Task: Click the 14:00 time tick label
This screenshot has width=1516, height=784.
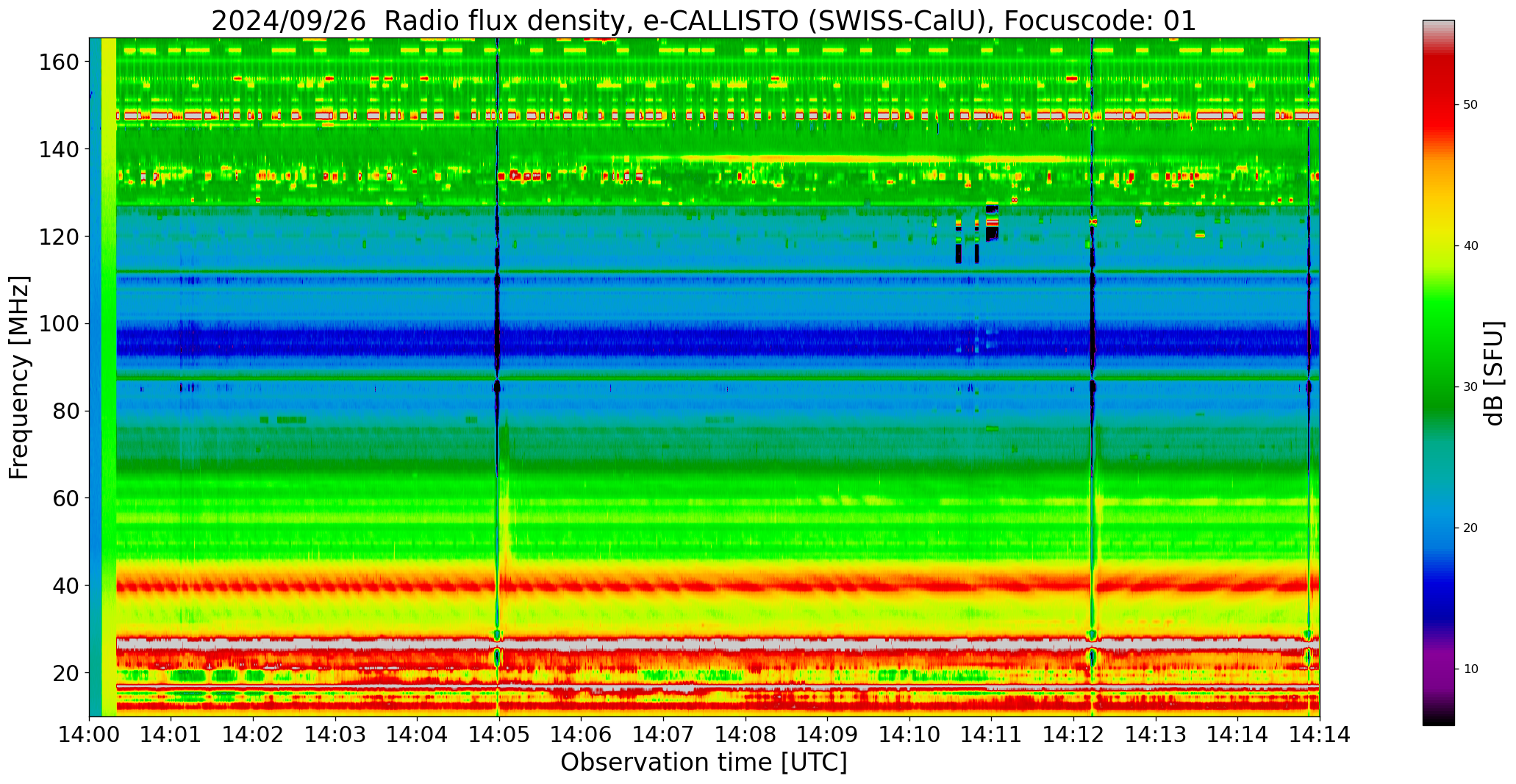Action: pos(90,734)
